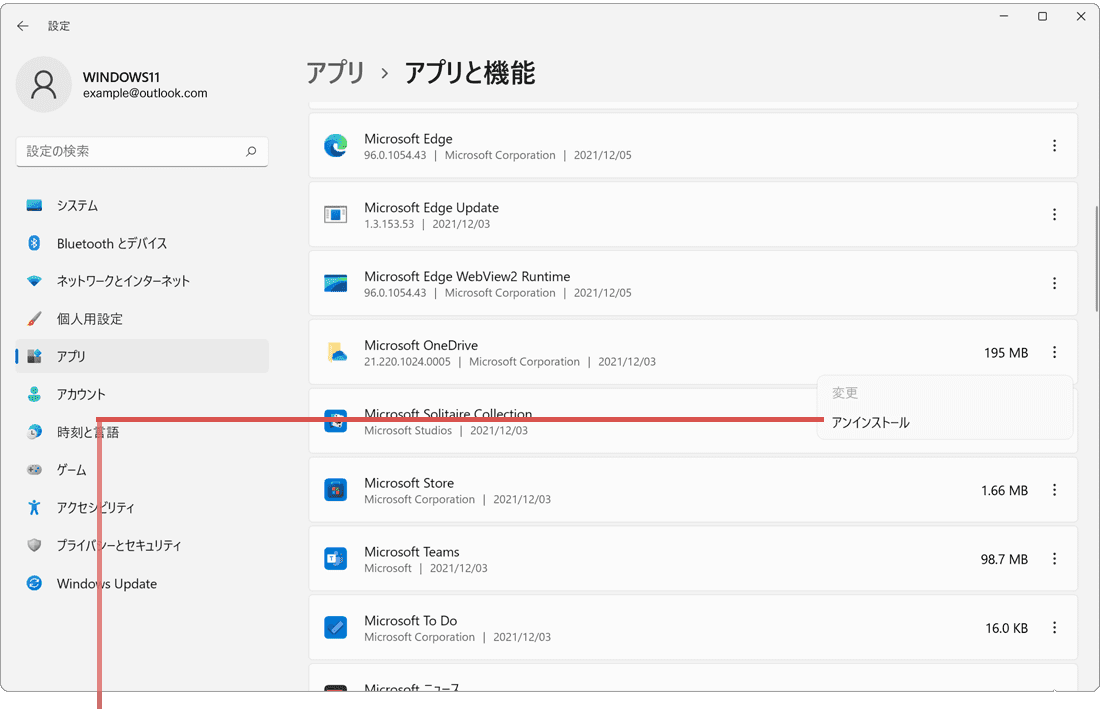
Task: Click the Microsoft Store app icon
Action: (x=335, y=489)
